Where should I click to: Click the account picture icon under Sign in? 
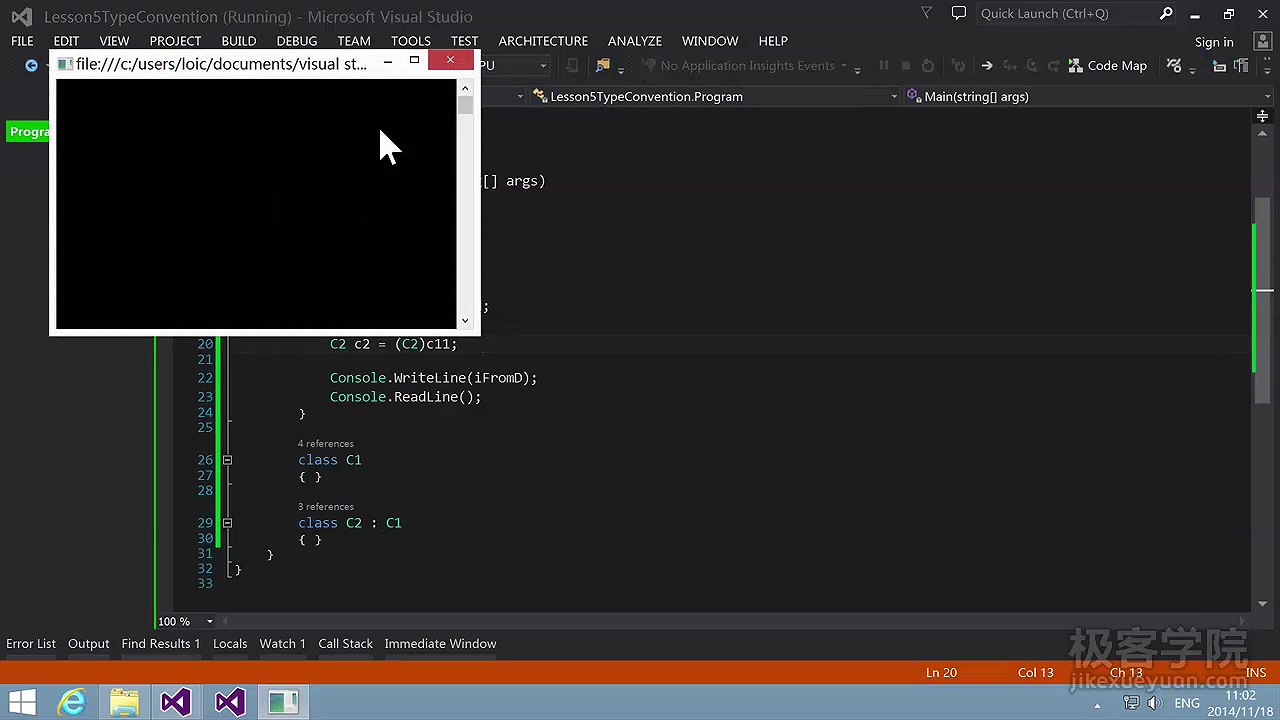click(x=1262, y=42)
